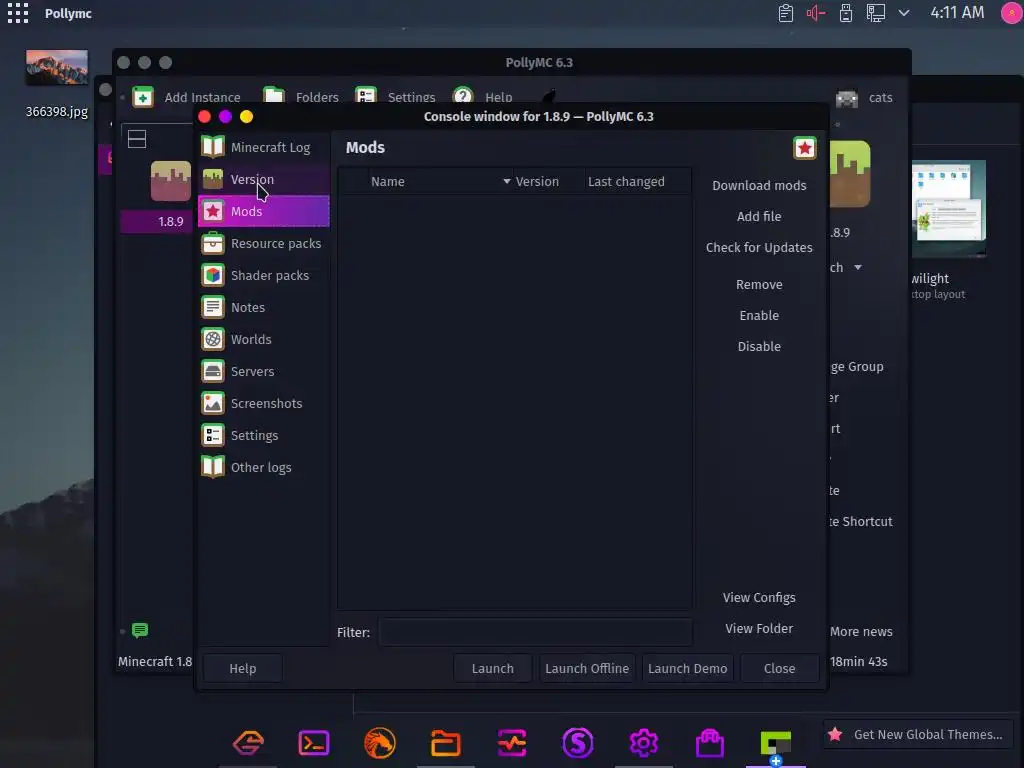
Task: Open the clipboard tray icon
Action: tap(786, 13)
